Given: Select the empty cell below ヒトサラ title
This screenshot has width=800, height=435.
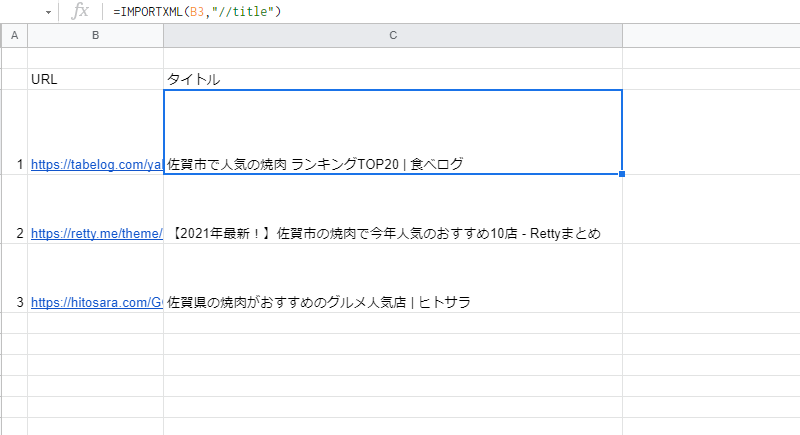Looking at the screenshot, I should click(393, 323).
